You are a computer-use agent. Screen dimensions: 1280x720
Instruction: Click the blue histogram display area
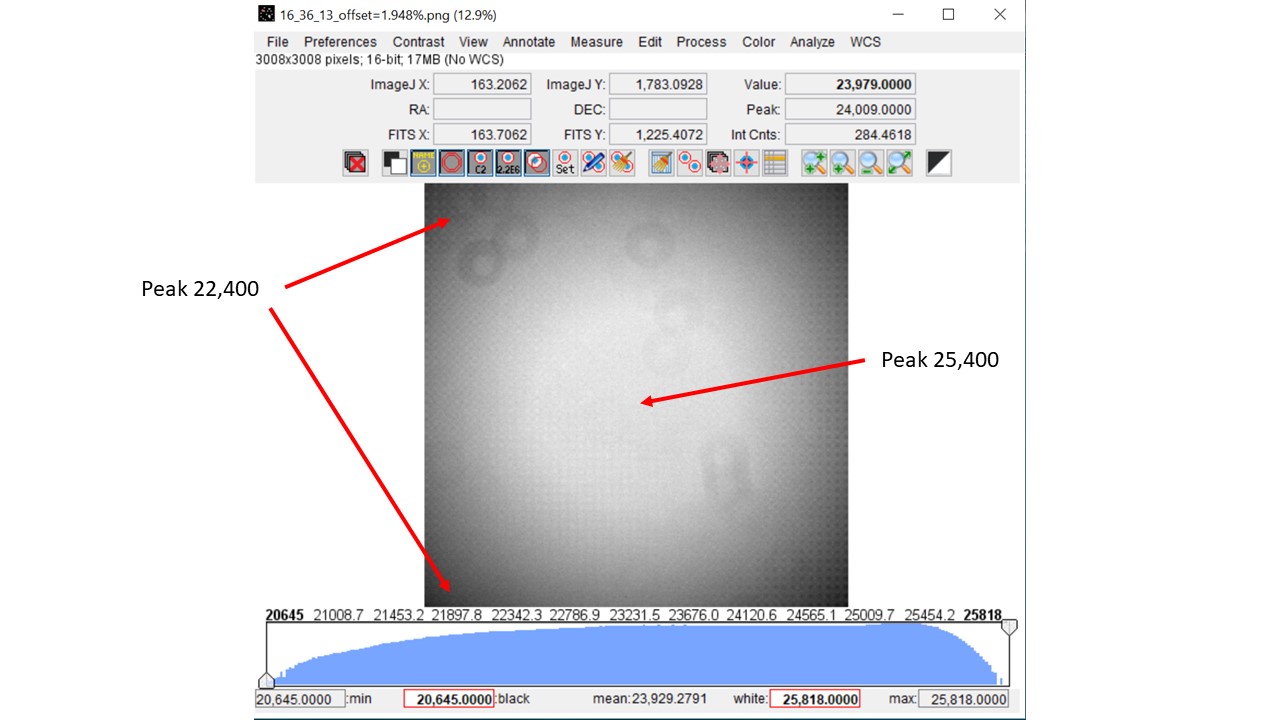pyautogui.click(x=638, y=656)
